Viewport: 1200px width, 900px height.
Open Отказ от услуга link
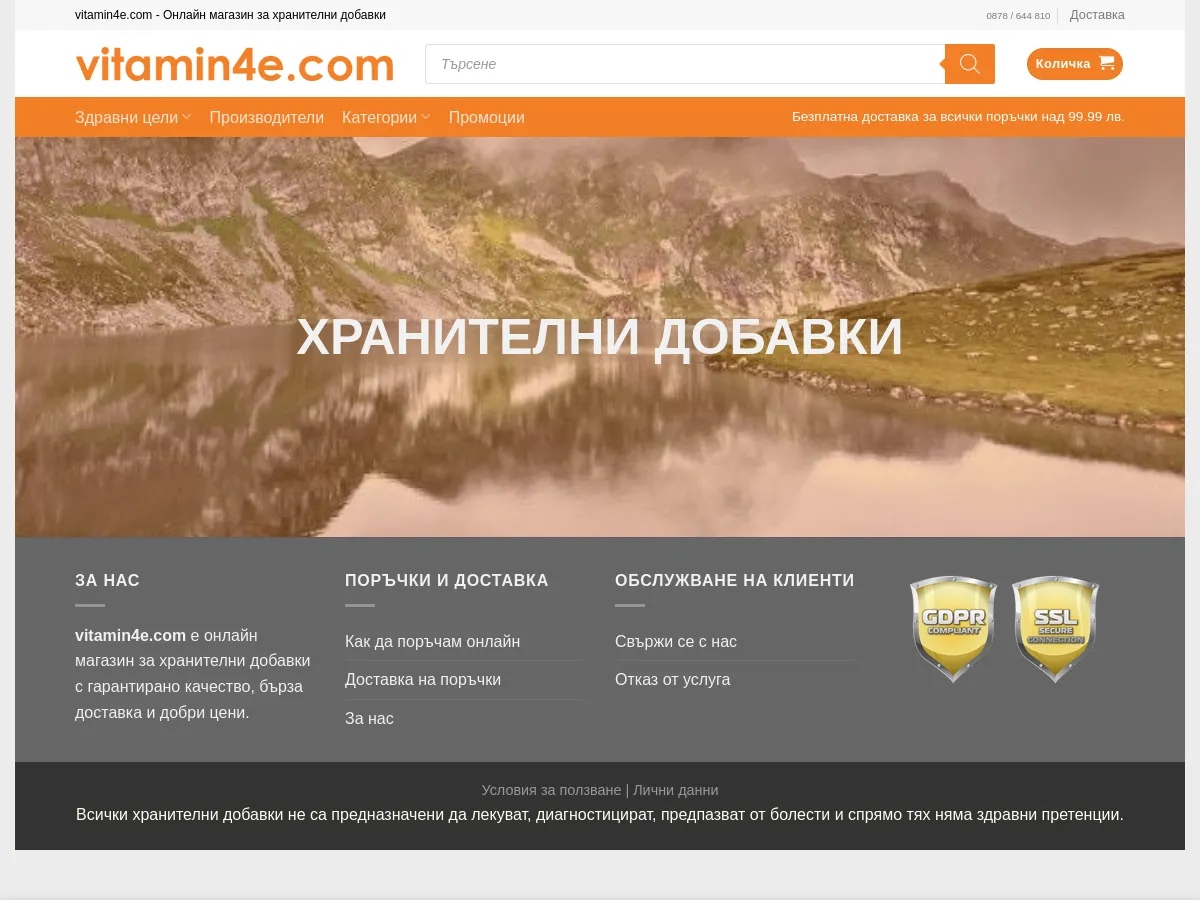[672, 680]
